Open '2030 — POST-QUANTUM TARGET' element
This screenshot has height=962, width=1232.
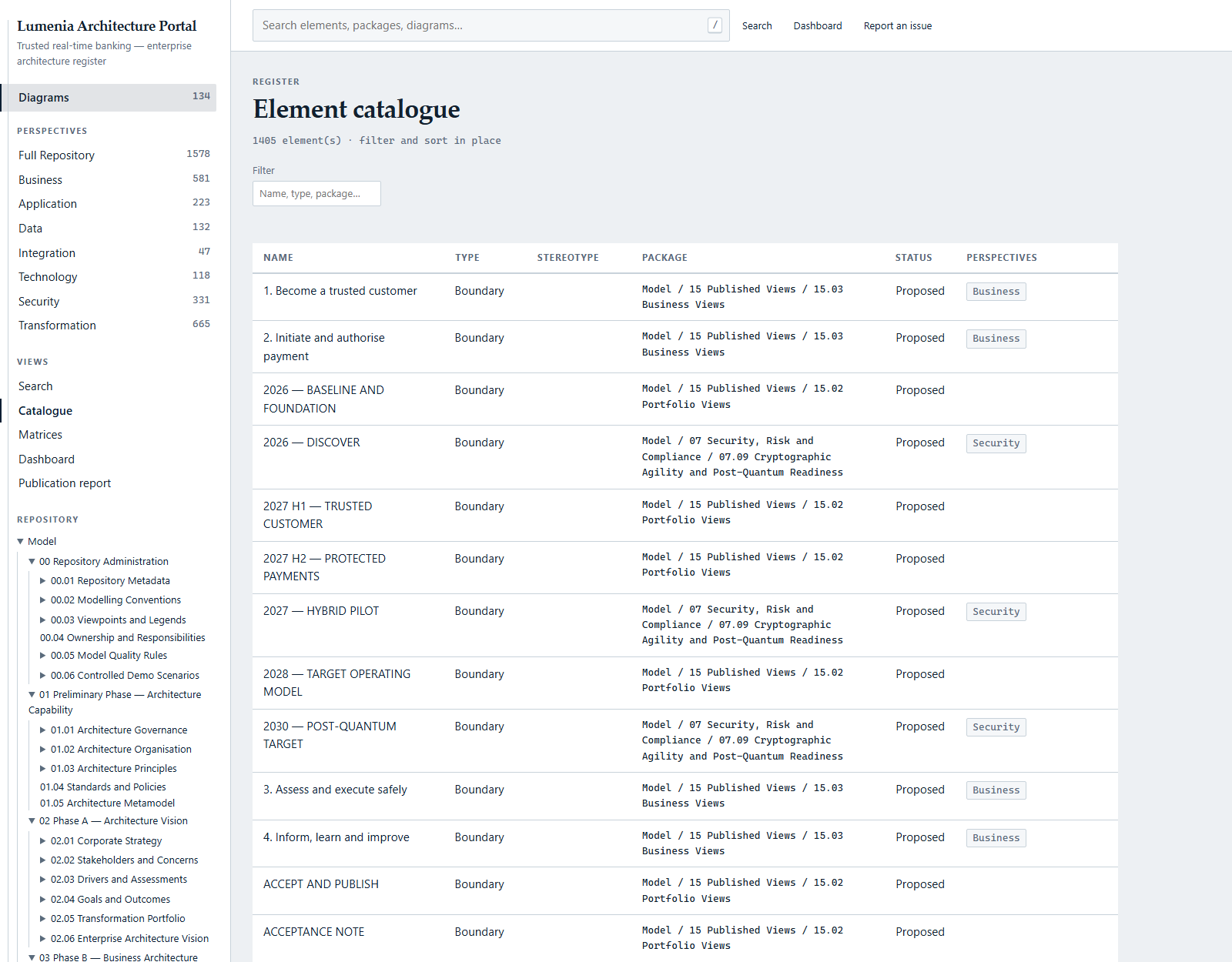tap(330, 735)
